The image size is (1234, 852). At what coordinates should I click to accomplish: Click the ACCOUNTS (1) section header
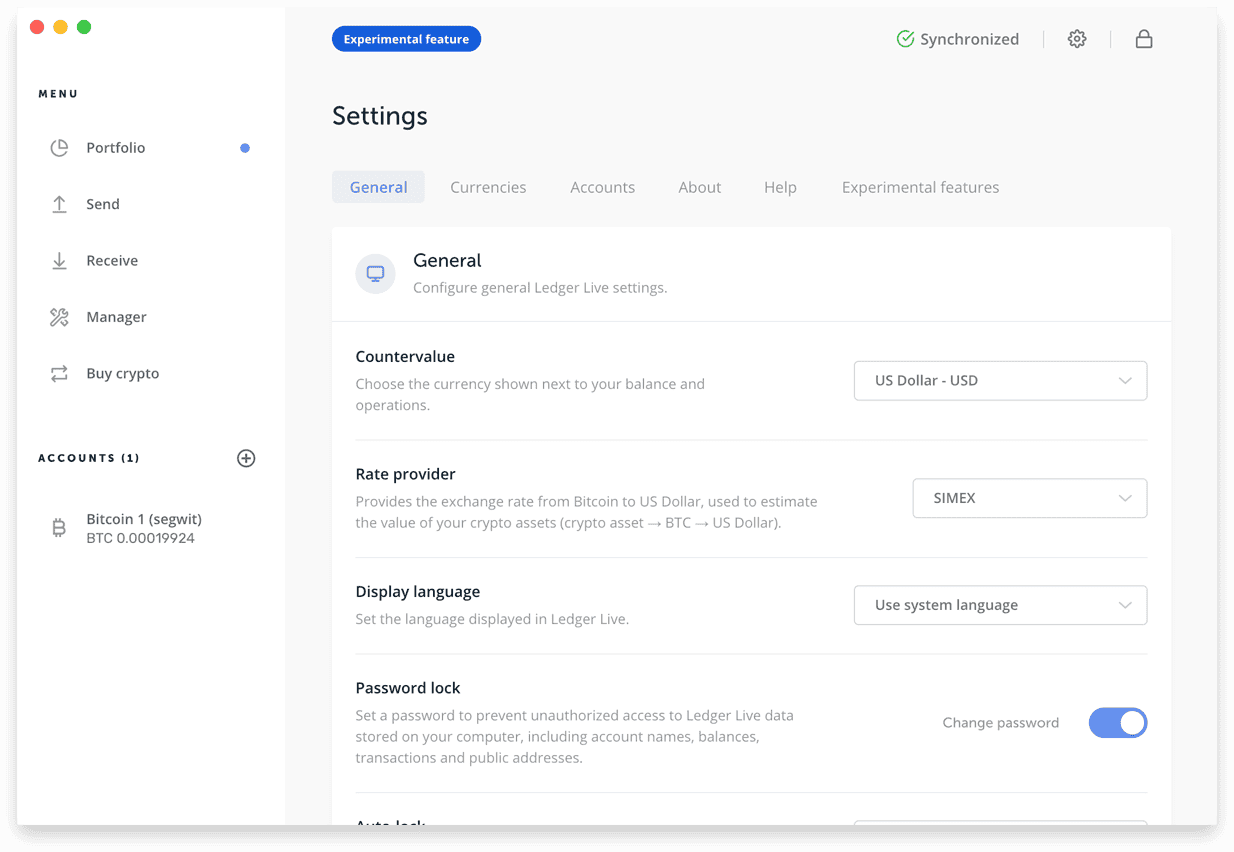(89, 458)
